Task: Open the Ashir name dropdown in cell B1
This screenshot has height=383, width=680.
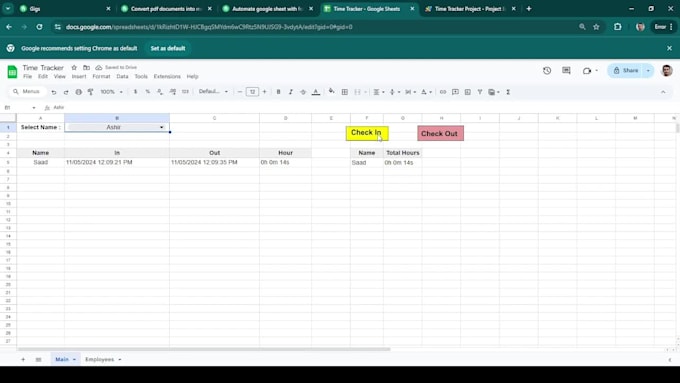Action: click(161, 128)
